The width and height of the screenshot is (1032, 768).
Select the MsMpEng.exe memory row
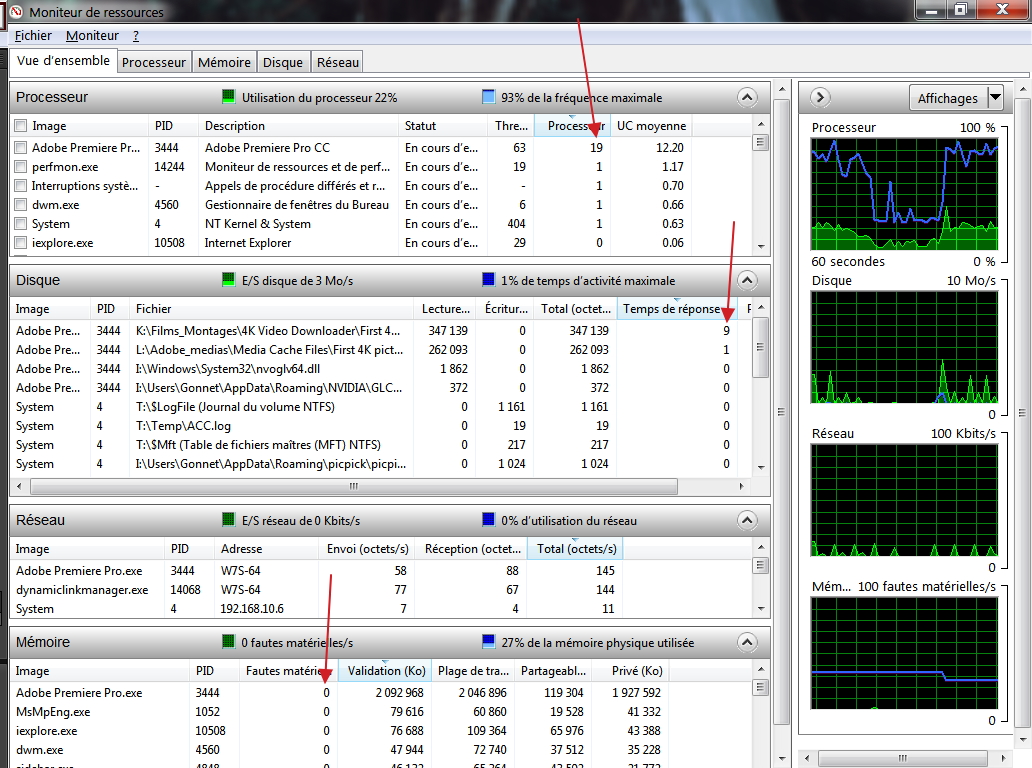[x=339, y=711]
